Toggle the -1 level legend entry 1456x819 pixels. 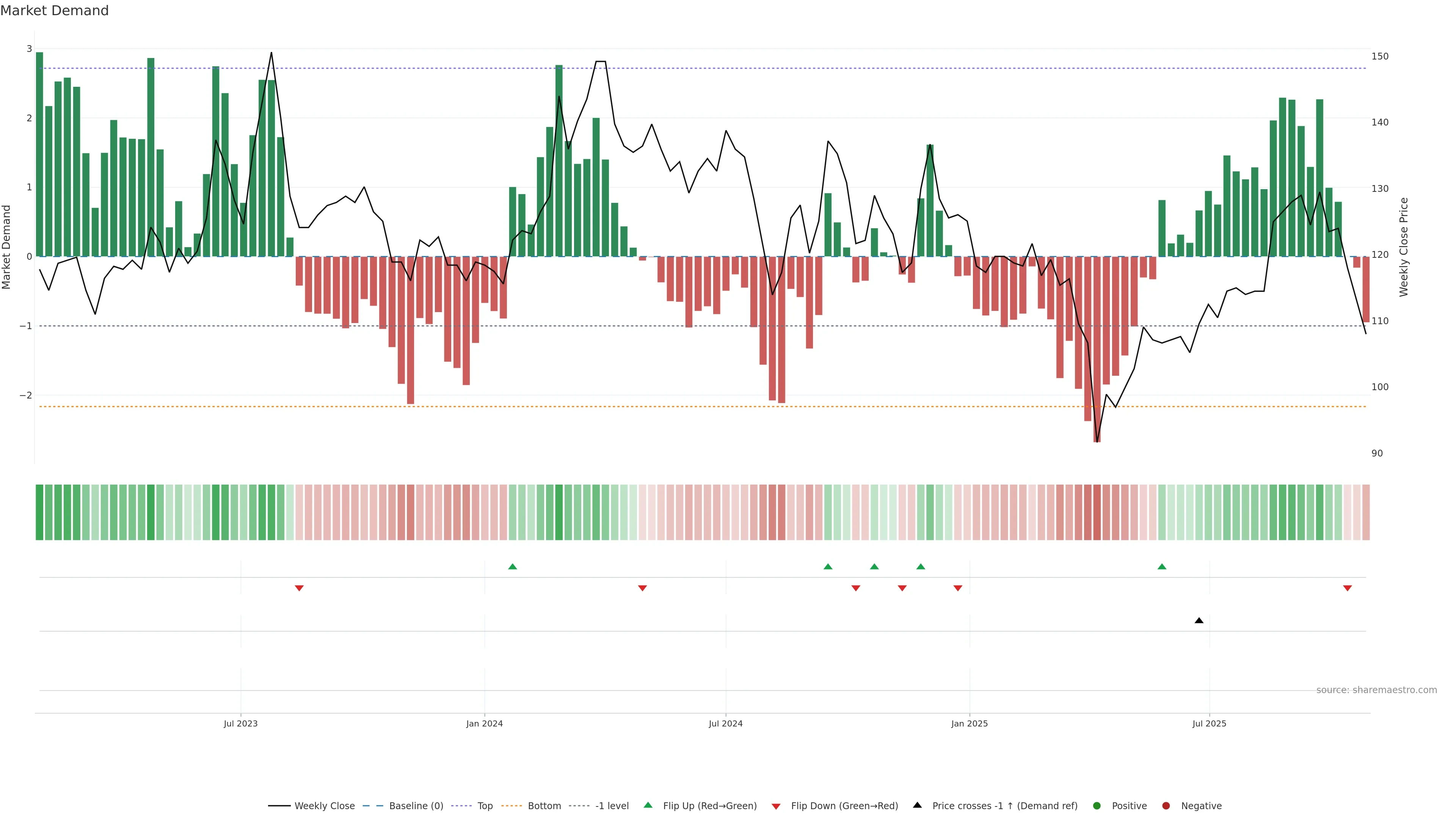pyautogui.click(x=612, y=805)
